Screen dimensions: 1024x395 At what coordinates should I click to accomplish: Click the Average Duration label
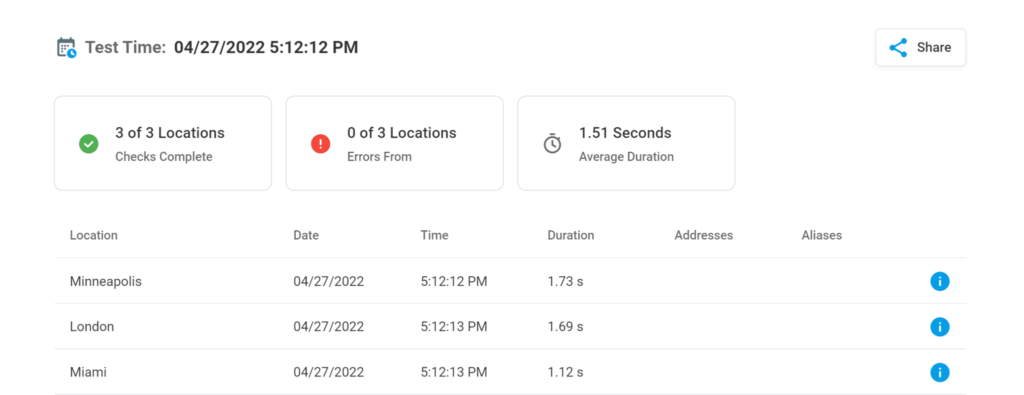click(x=626, y=157)
